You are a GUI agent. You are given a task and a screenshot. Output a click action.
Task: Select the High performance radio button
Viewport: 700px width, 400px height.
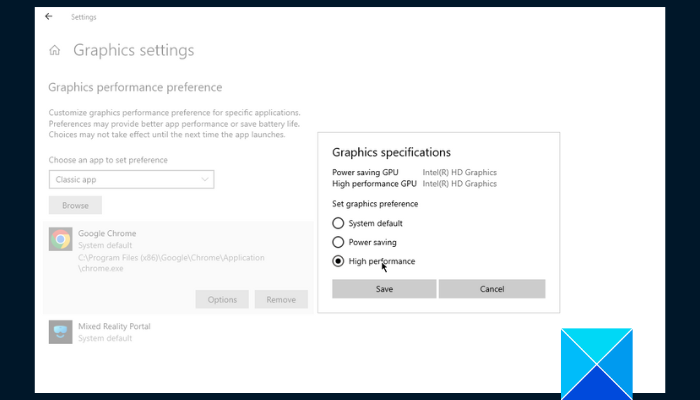pos(338,261)
